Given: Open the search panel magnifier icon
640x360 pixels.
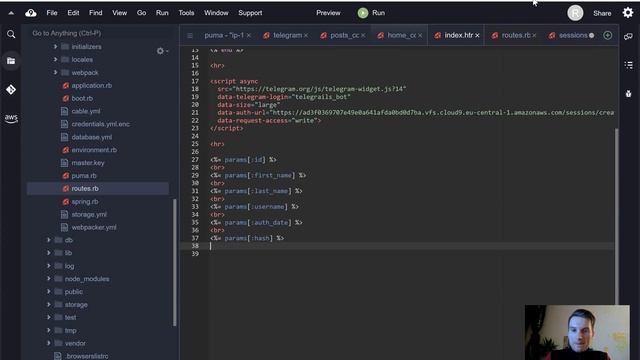Looking at the screenshot, I should 11,34.
